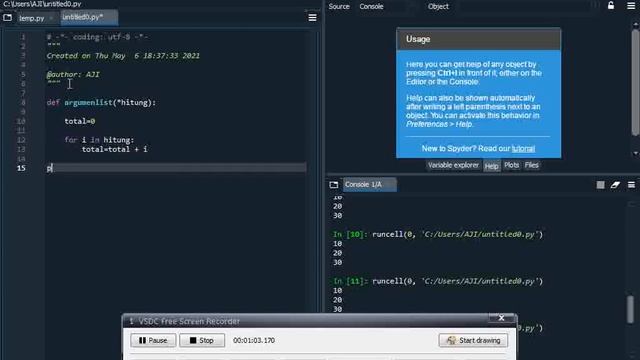Click line 15 in the editor

pos(176,168)
